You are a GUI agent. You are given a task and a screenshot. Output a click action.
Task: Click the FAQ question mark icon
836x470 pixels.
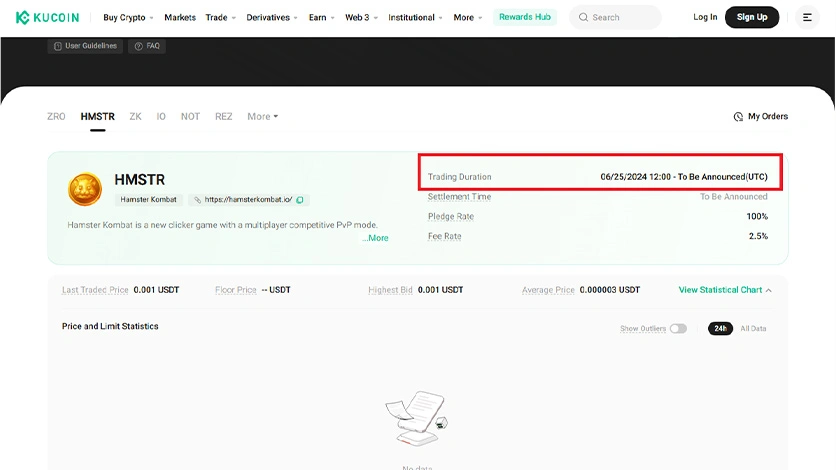click(x=139, y=46)
